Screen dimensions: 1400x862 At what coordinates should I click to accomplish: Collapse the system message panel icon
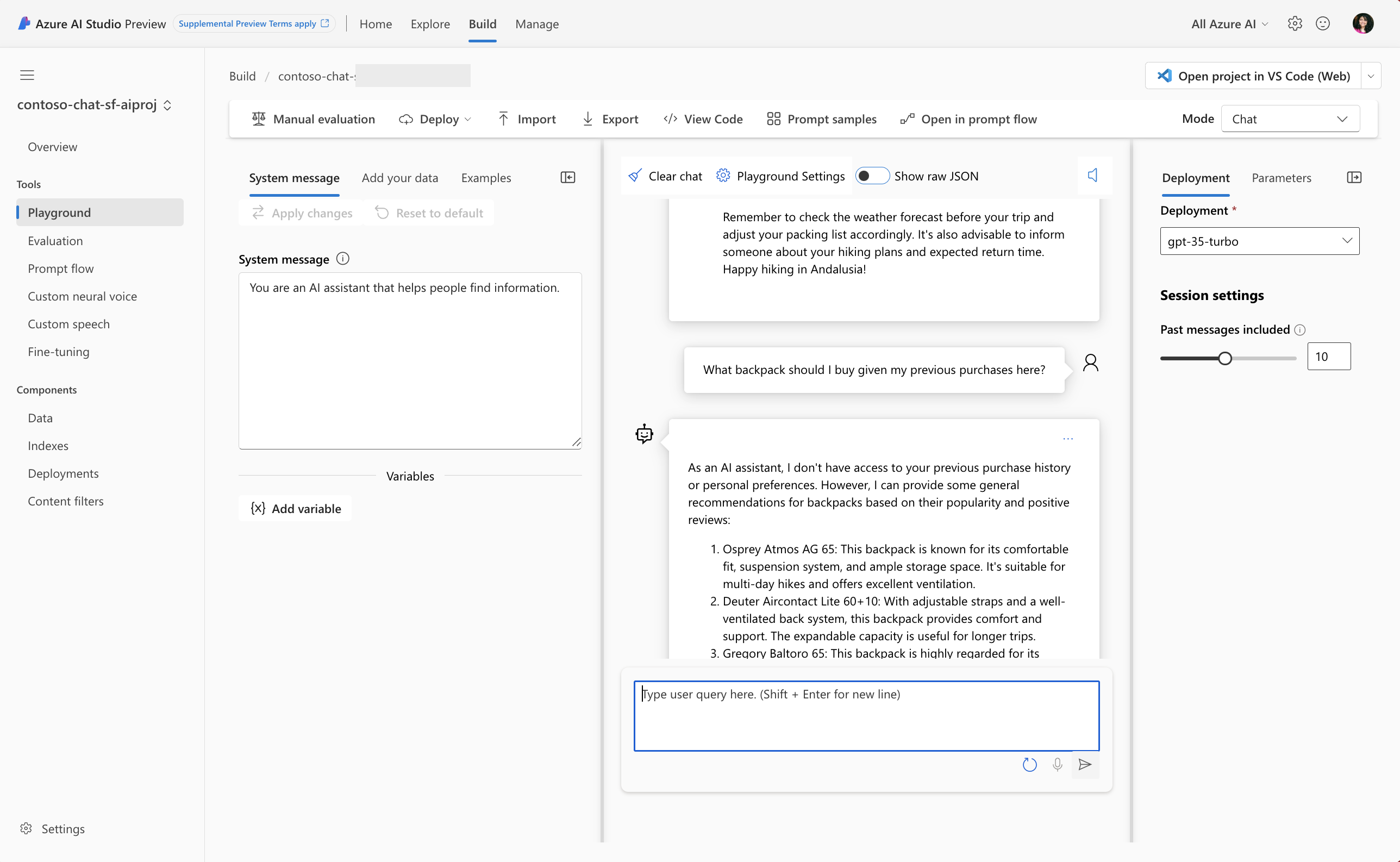(567, 177)
